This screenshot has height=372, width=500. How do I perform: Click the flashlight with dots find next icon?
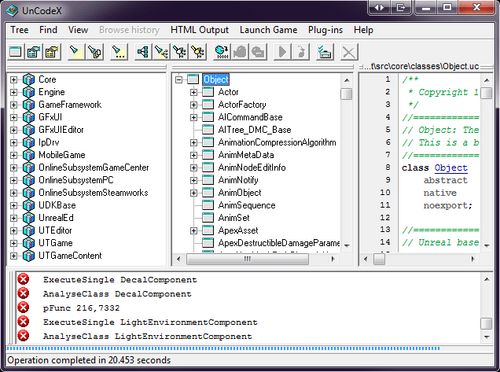tap(118, 52)
